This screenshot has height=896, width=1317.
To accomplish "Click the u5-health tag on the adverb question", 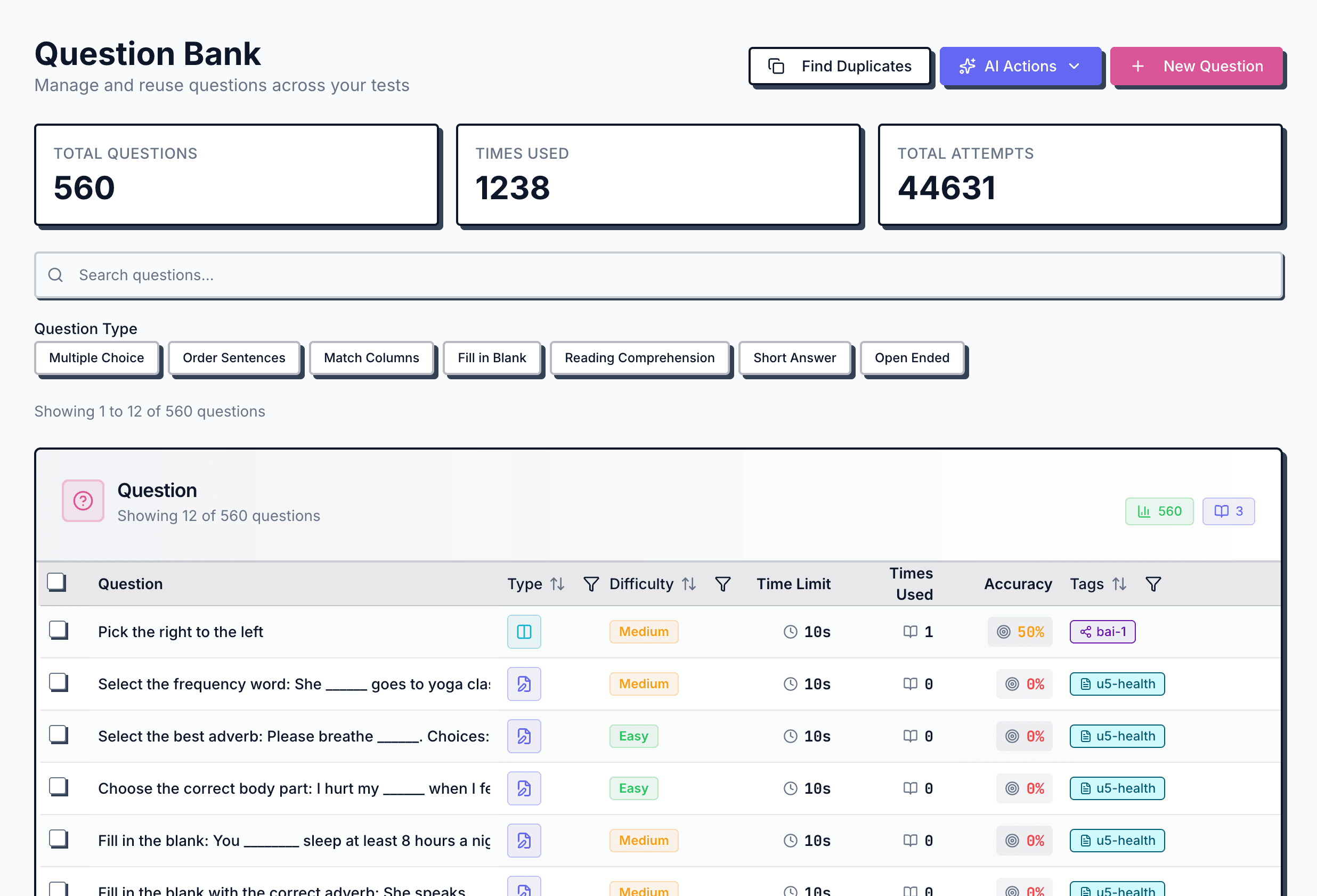I will click(1116, 736).
